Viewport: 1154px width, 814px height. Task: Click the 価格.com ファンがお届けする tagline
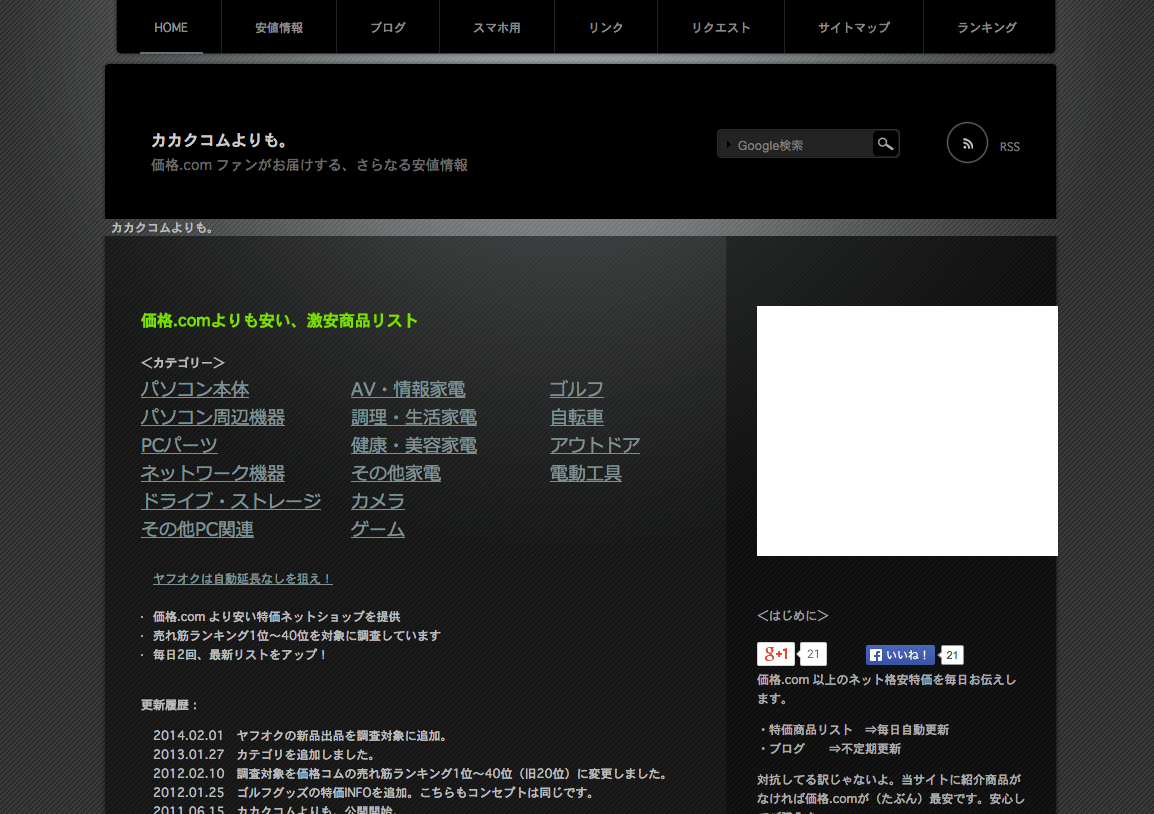[309, 165]
